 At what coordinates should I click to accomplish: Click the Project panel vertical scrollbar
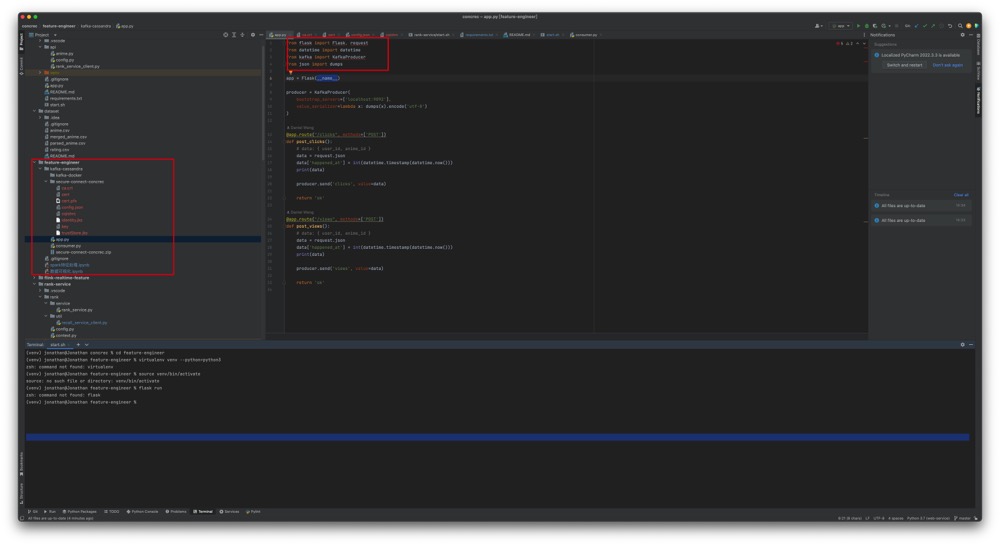(263, 102)
